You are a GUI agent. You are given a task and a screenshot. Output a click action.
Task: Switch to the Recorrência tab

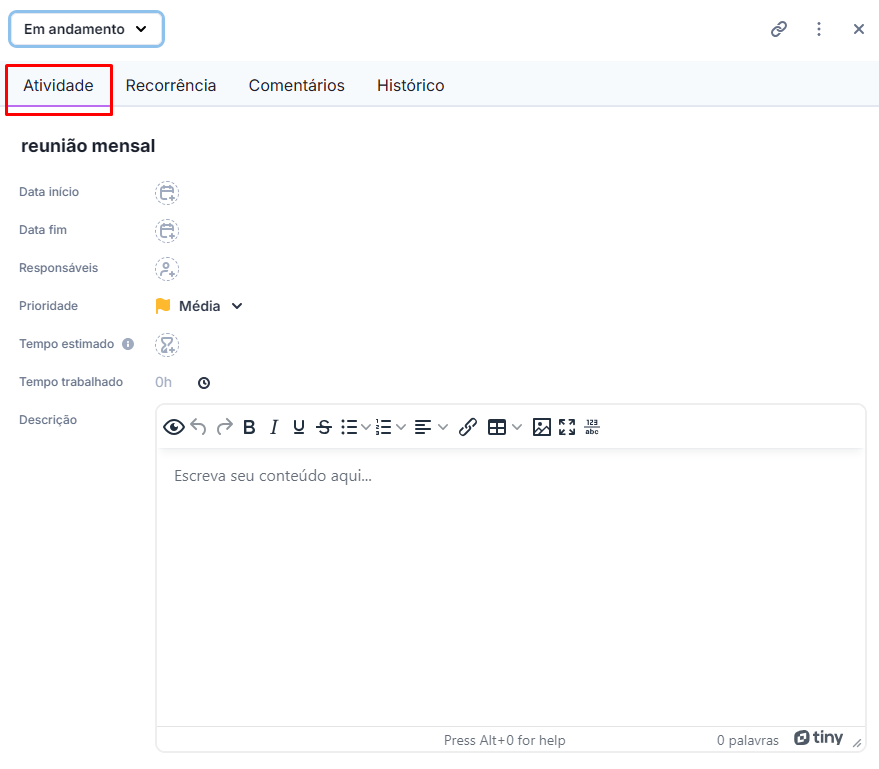click(170, 85)
